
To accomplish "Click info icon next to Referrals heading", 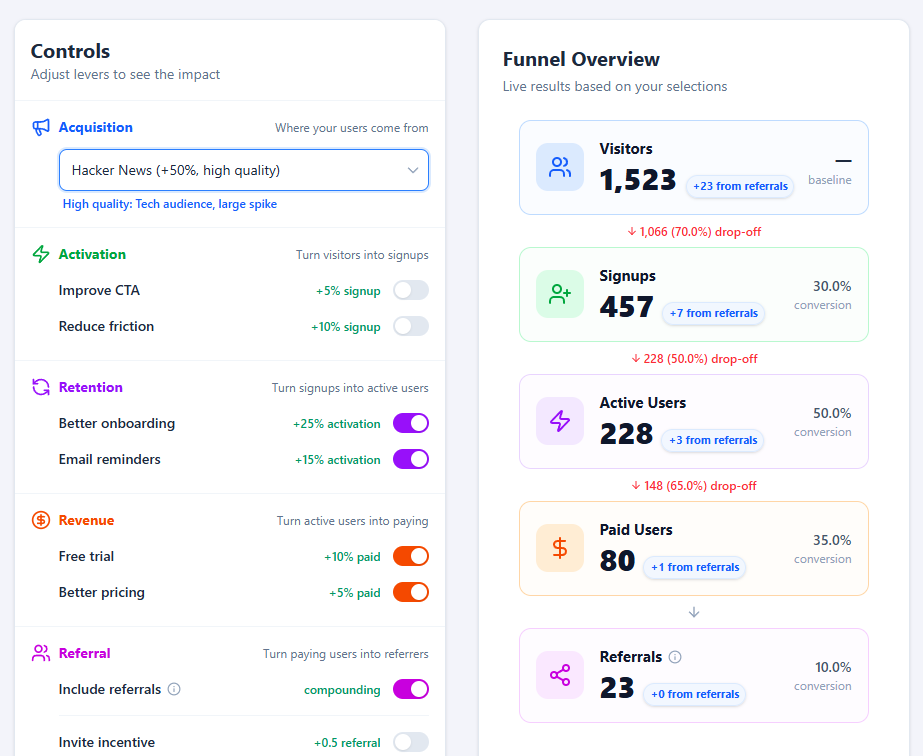I will click(x=675, y=657).
